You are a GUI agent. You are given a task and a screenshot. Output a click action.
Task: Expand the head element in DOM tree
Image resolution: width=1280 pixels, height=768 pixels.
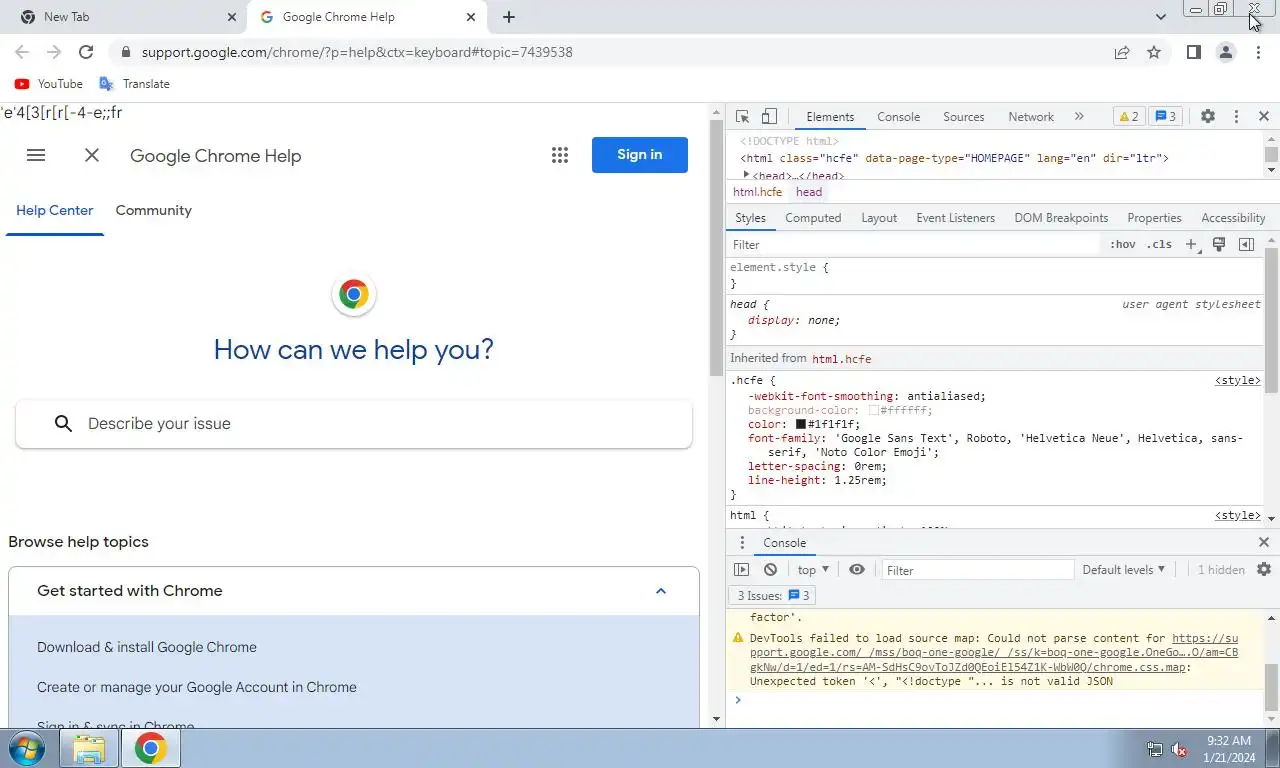[x=746, y=175]
